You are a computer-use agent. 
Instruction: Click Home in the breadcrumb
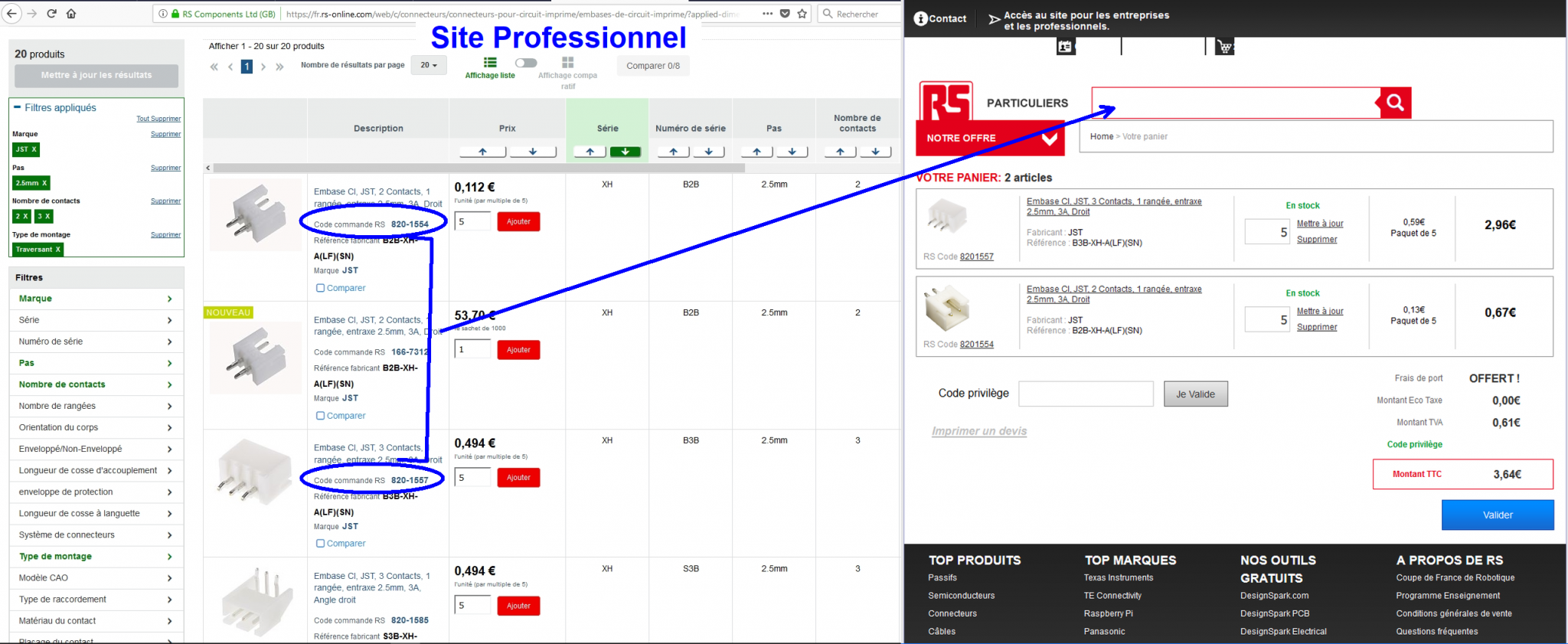(1102, 136)
